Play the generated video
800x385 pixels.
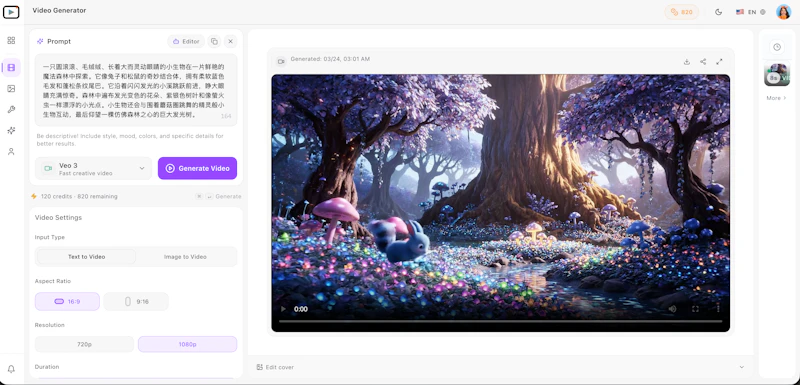[x=284, y=309]
